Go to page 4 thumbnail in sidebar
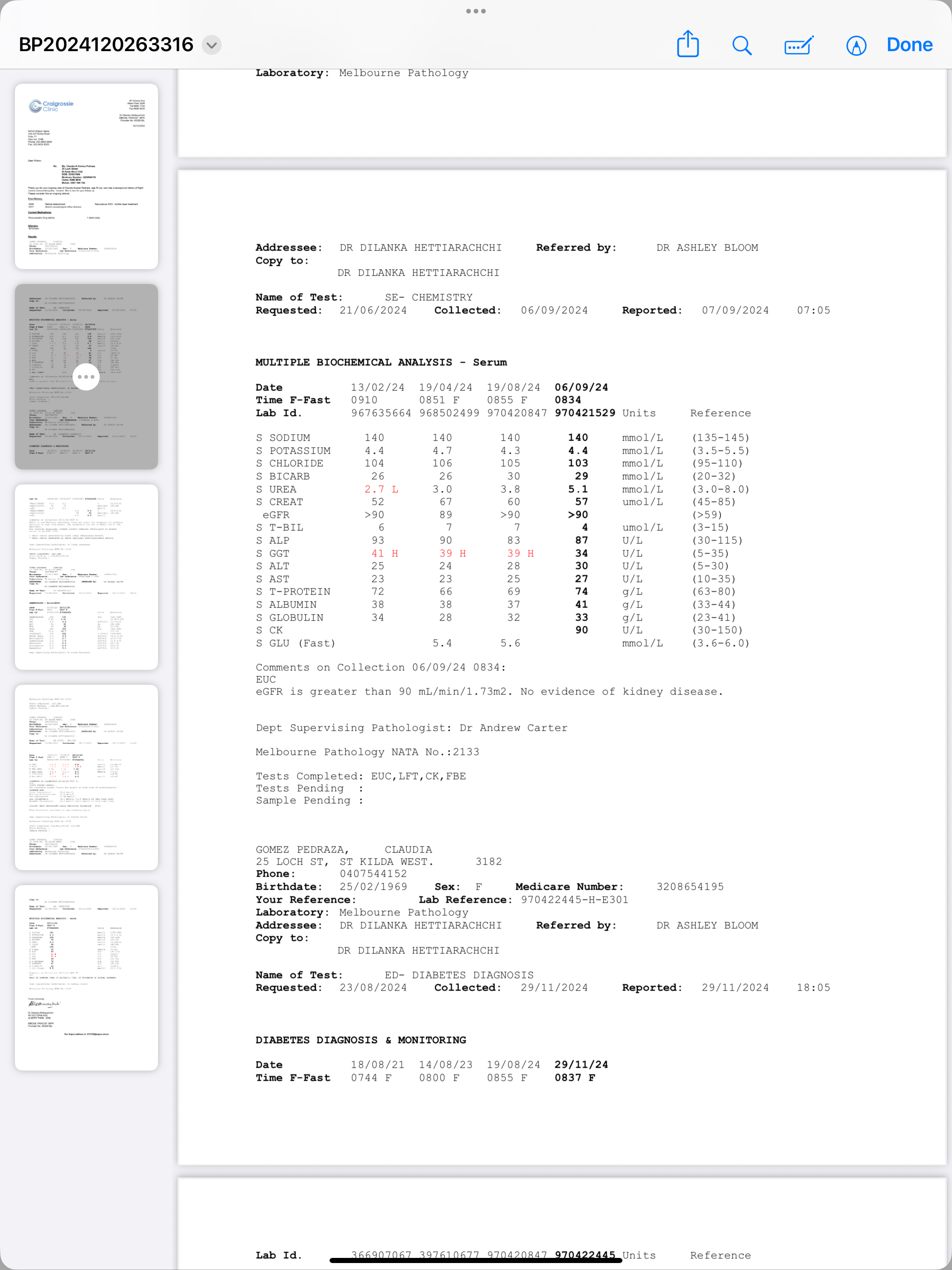 pyautogui.click(x=86, y=777)
